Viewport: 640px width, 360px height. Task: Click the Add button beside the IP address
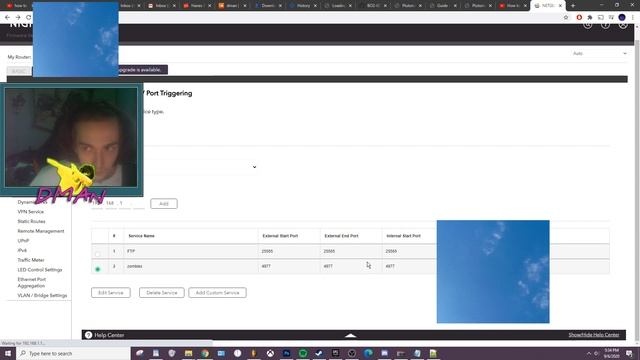(164, 204)
